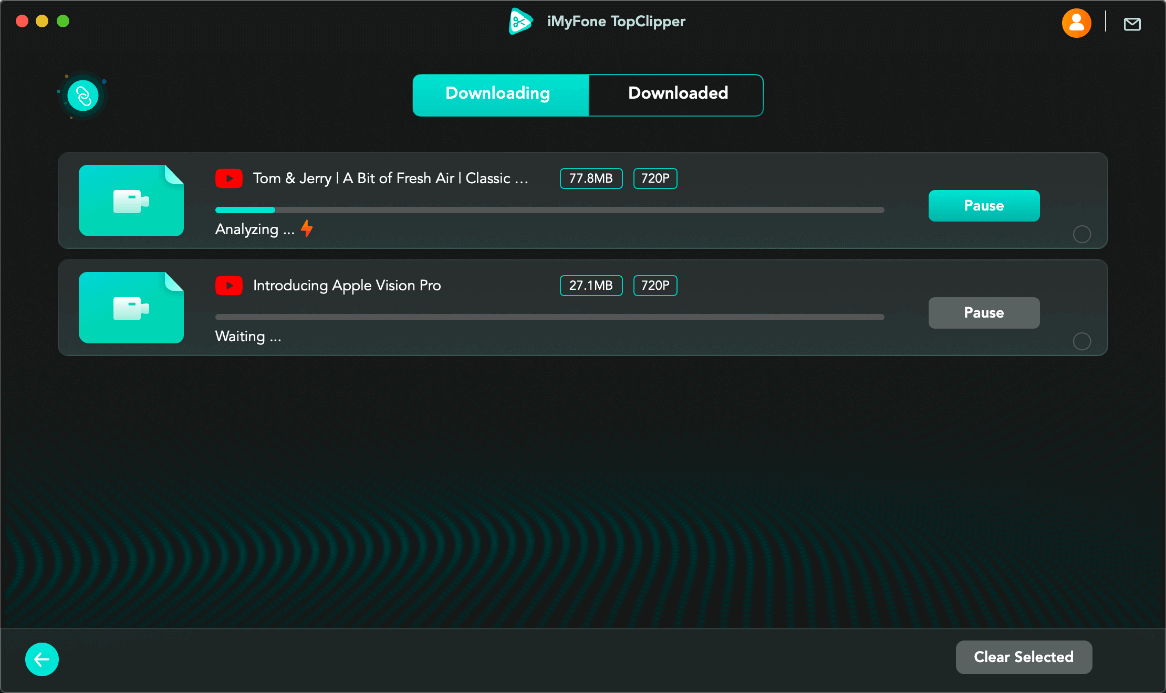This screenshot has width=1166, height=693.
Task: Click the YouTube icon for Tom & Jerry
Action: point(229,179)
